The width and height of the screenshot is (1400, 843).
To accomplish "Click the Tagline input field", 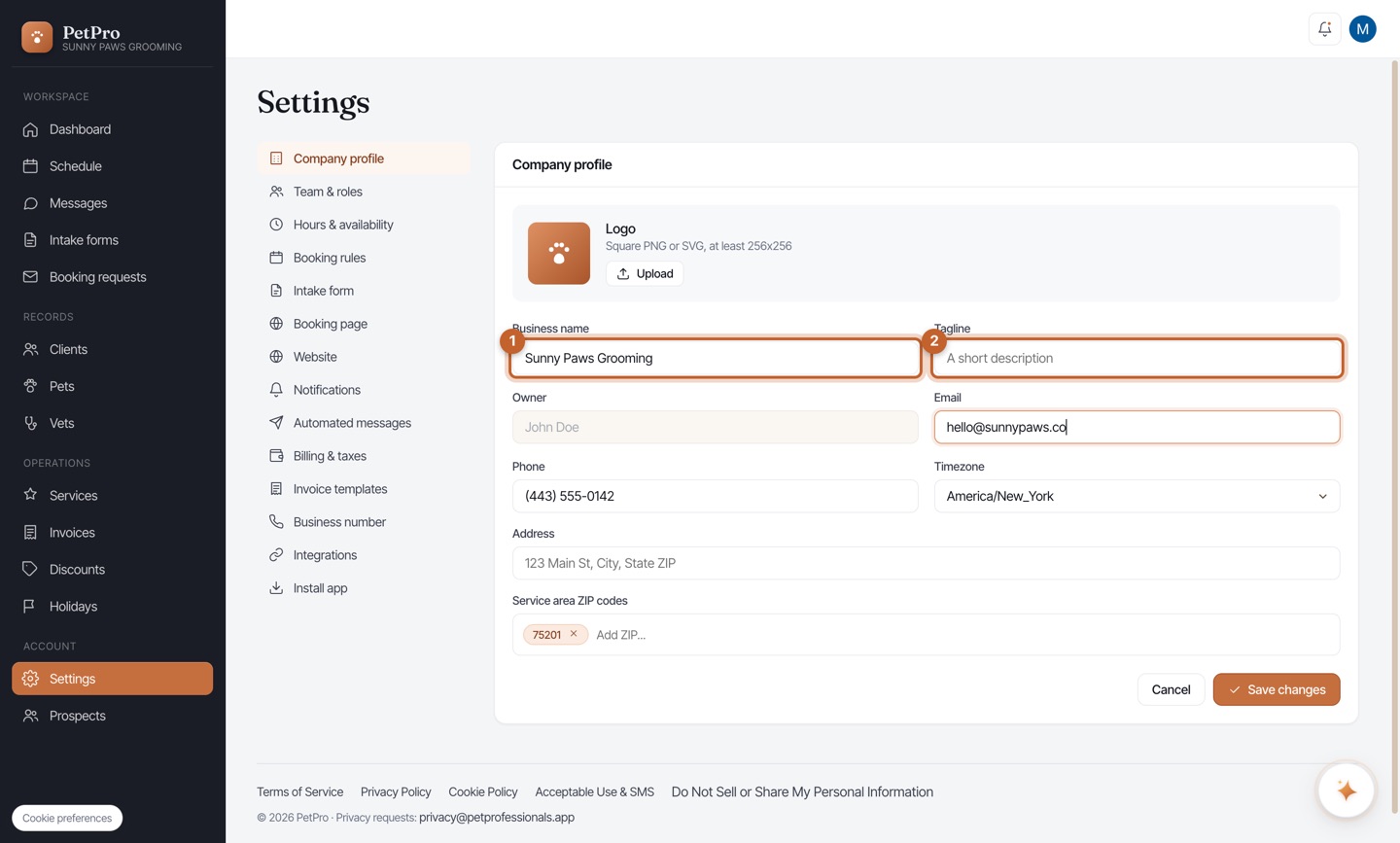I will click(1137, 358).
